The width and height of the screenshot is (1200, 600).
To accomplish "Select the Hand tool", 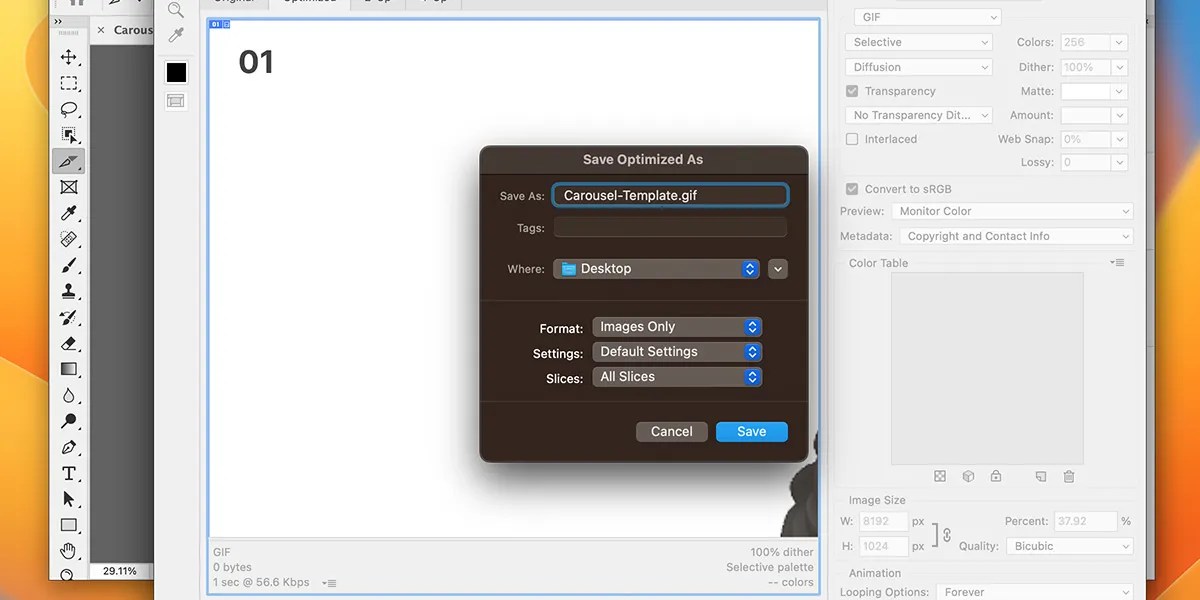I will coord(69,550).
